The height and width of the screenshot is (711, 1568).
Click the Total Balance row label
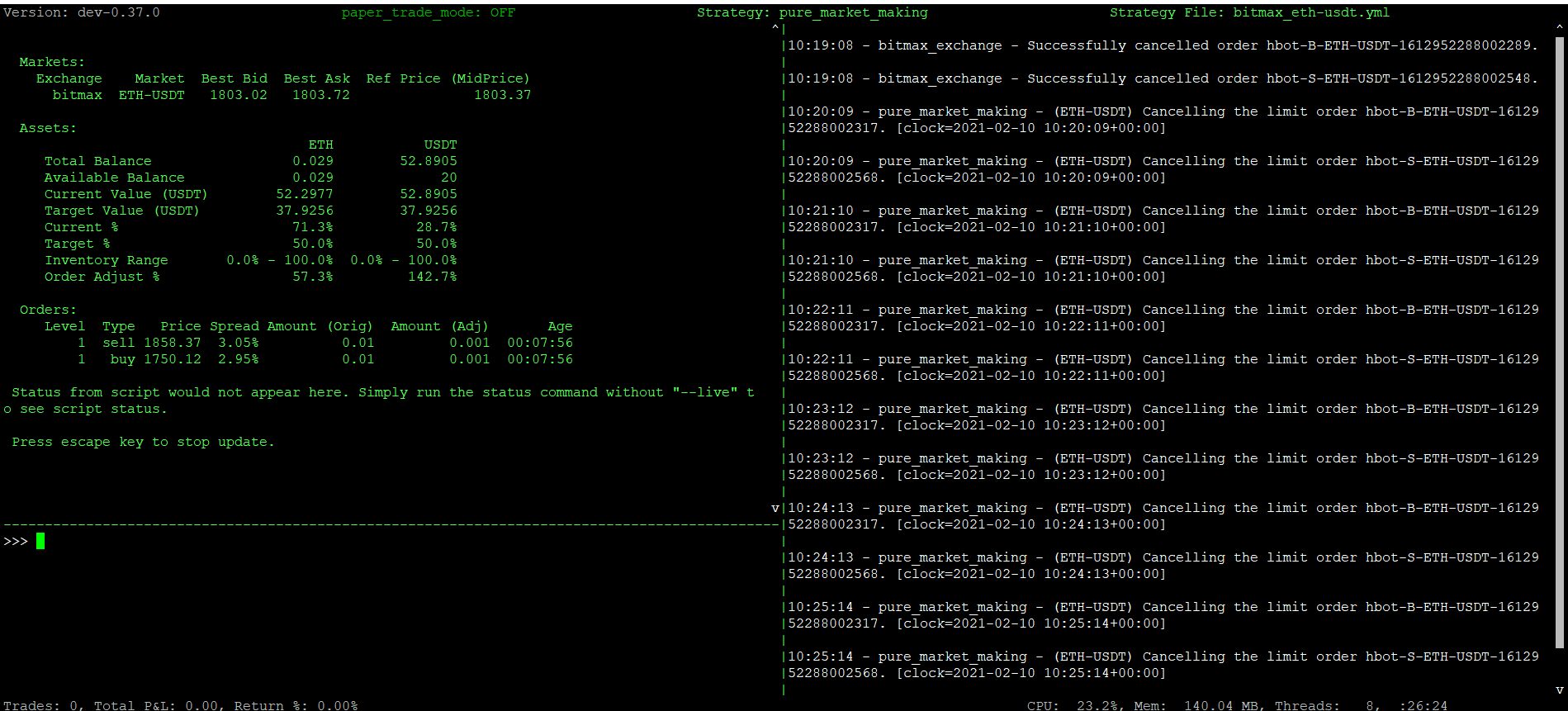tap(98, 161)
